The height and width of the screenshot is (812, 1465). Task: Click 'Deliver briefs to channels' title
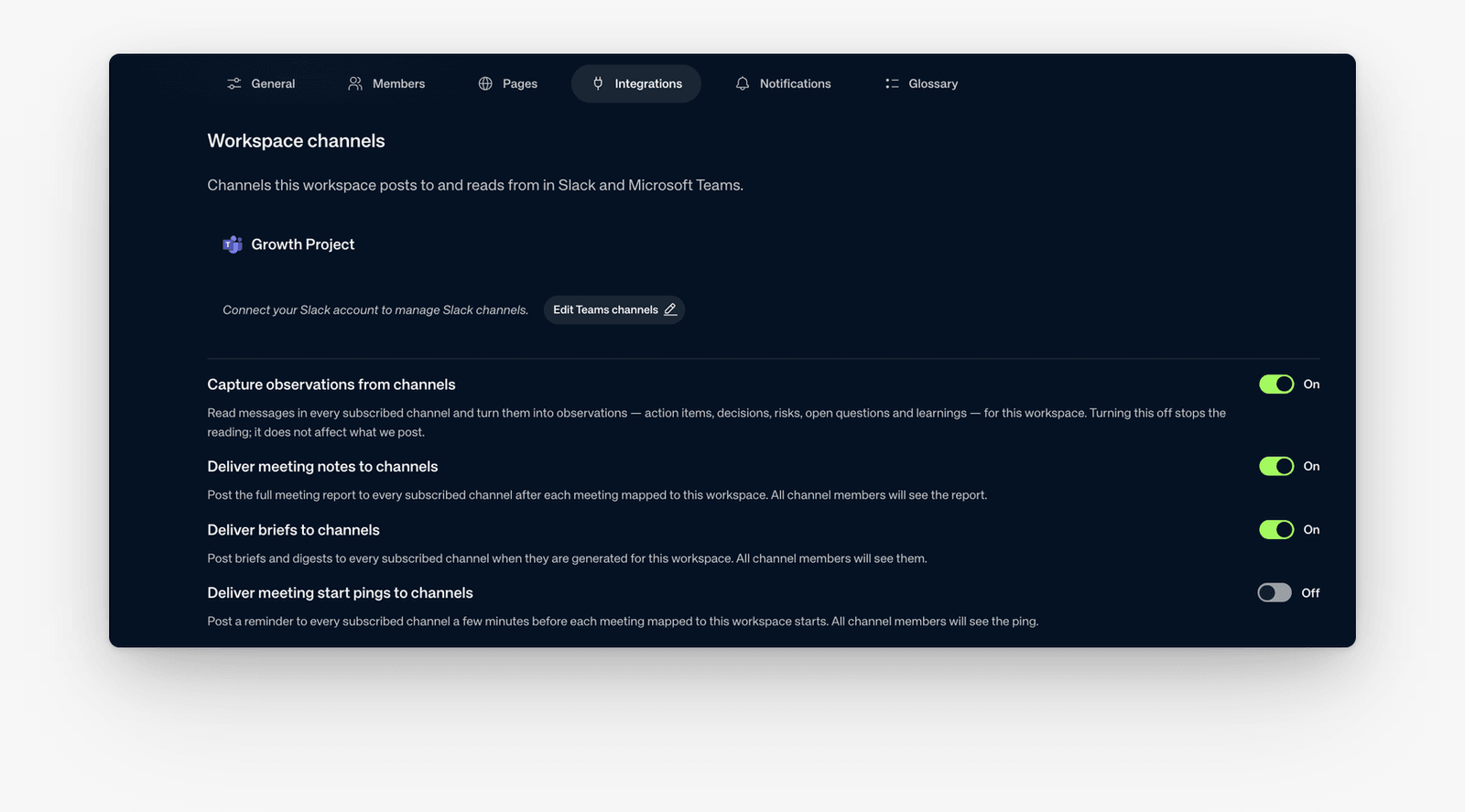point(293,529)
